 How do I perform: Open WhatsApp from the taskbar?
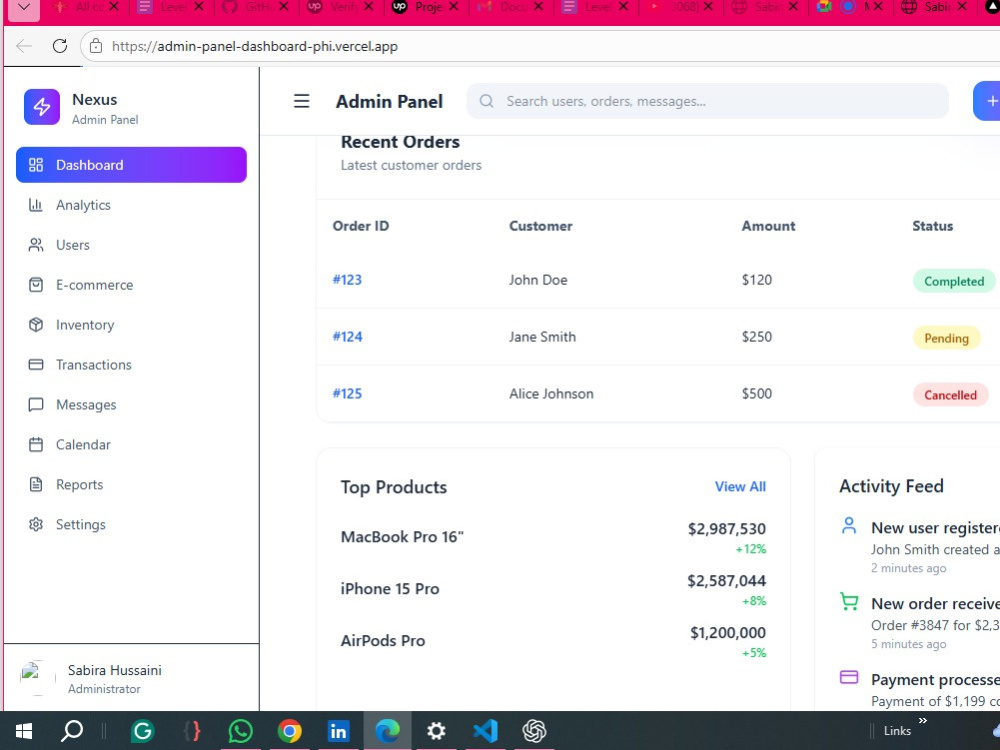[x=240, y=731]
